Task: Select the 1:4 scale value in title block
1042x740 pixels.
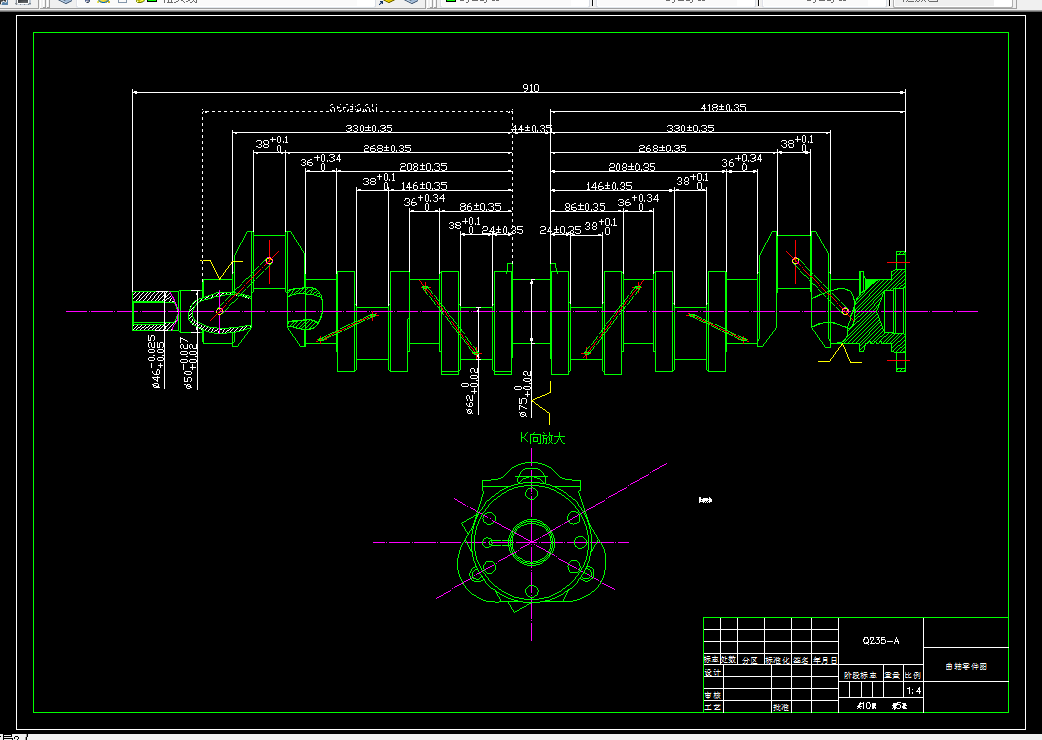Action: point(914,690)
